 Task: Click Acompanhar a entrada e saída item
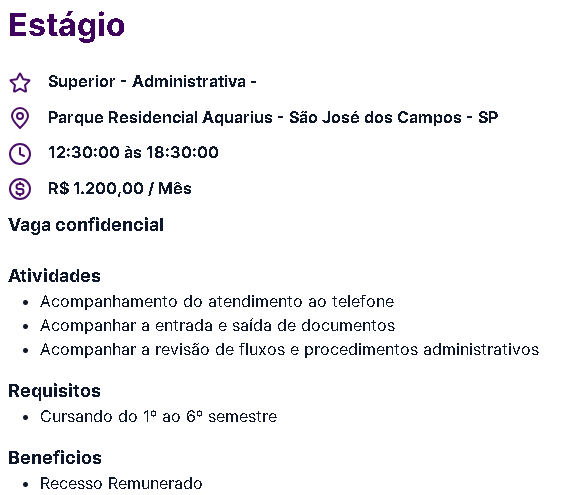tap(217, 326)
